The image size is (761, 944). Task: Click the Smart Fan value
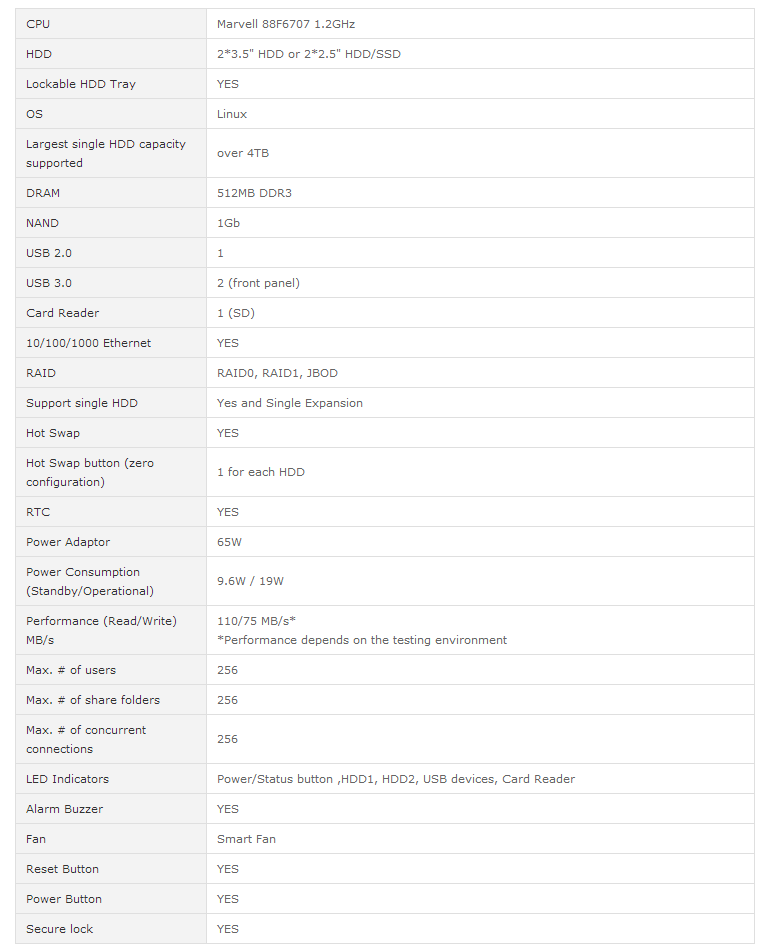246,839
